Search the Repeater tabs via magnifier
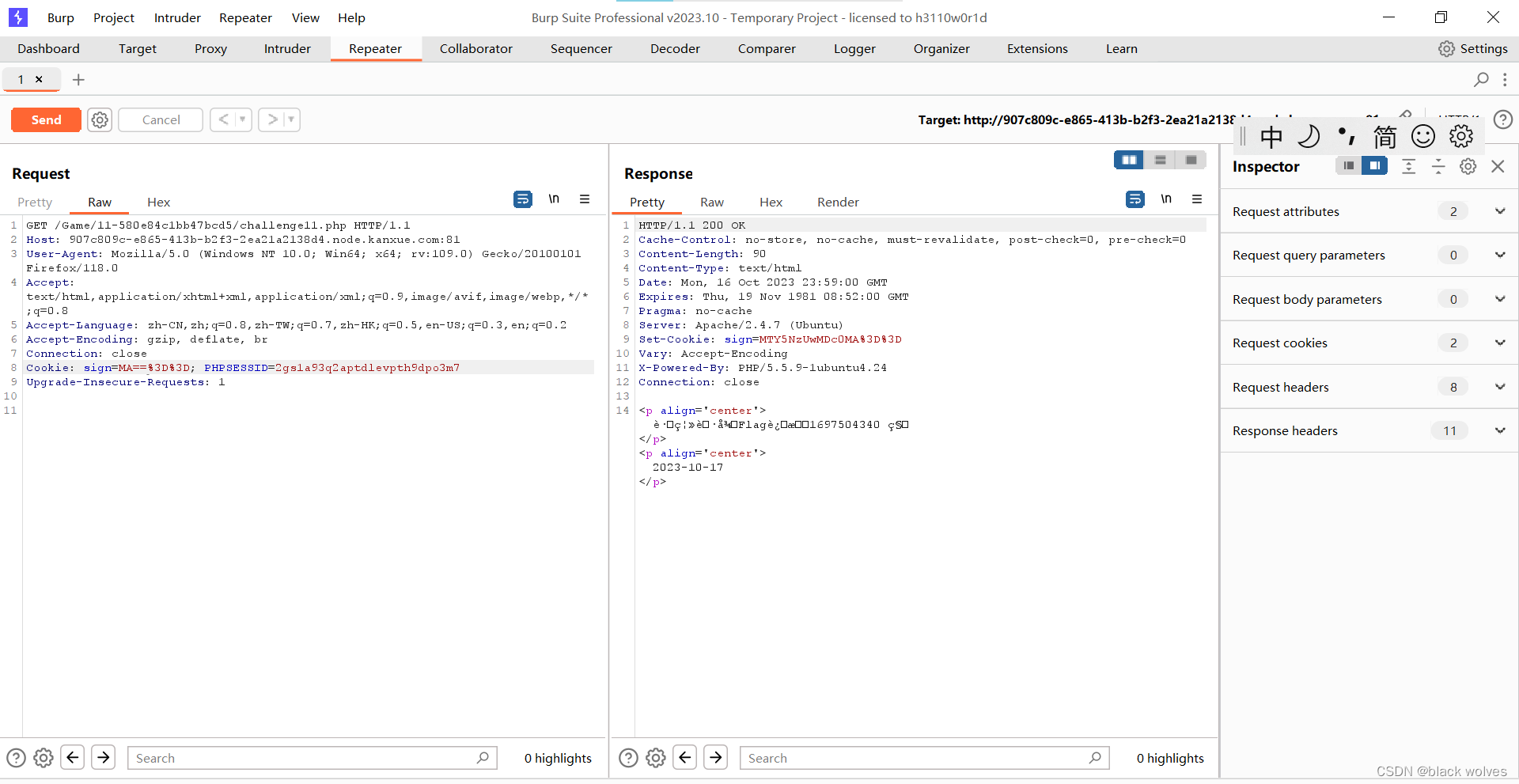The image size is (1519, 784). (1481, 79)
